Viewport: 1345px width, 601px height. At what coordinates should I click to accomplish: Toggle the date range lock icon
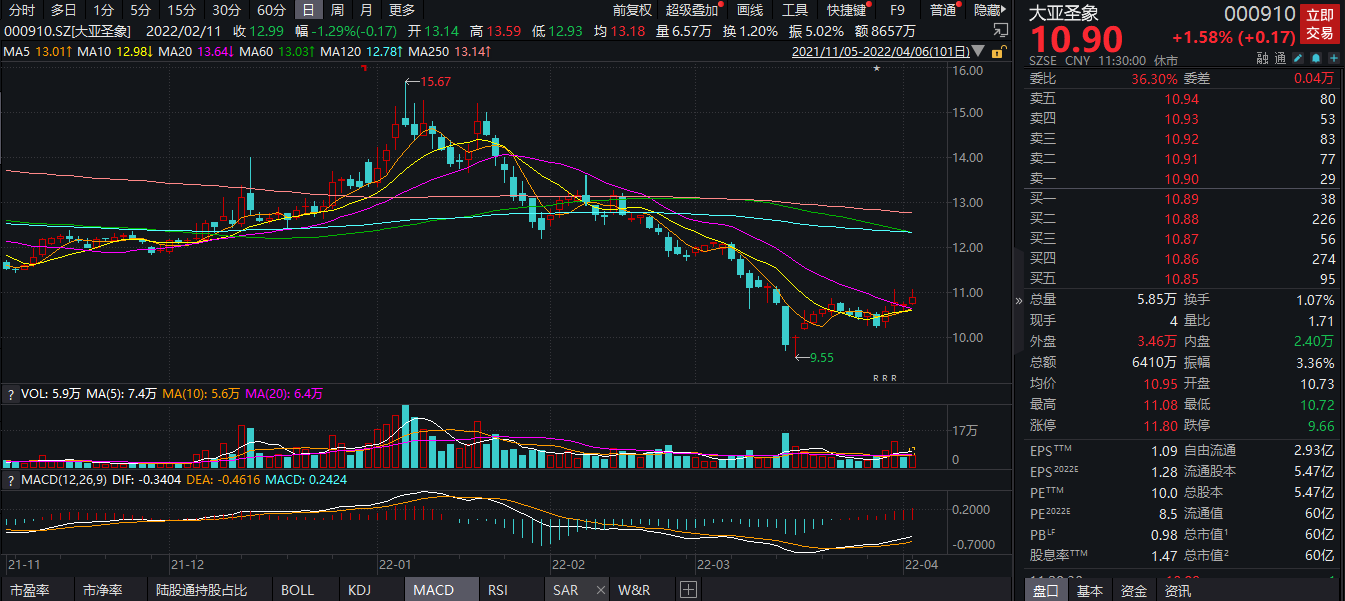pos(997,51)
